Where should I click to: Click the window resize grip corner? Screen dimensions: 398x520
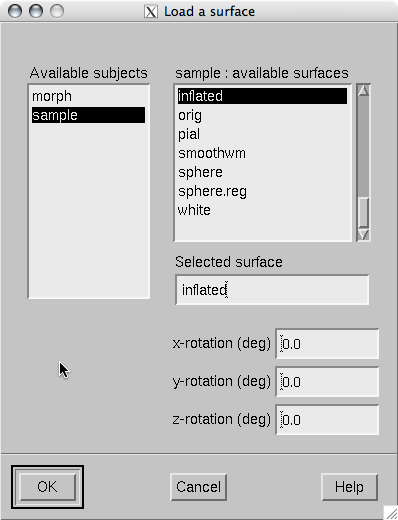391,513
